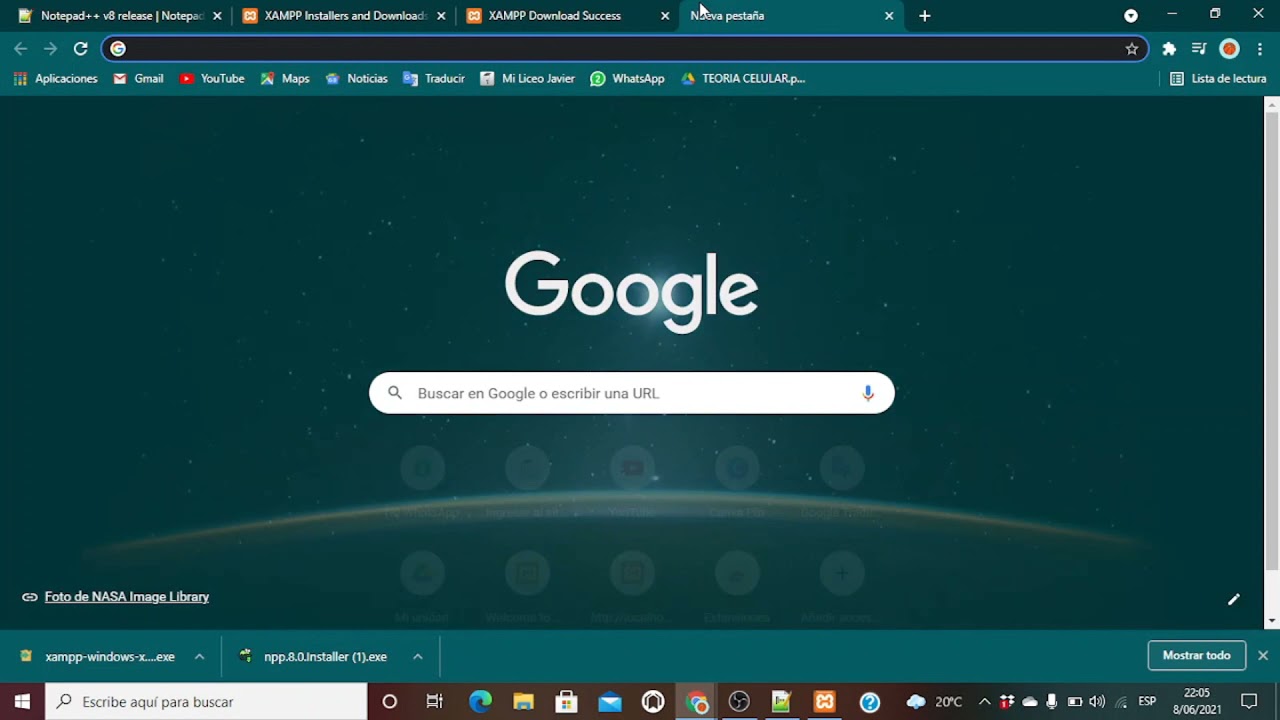
Task: Open the Windows Start menu
Action: point(22,702)
